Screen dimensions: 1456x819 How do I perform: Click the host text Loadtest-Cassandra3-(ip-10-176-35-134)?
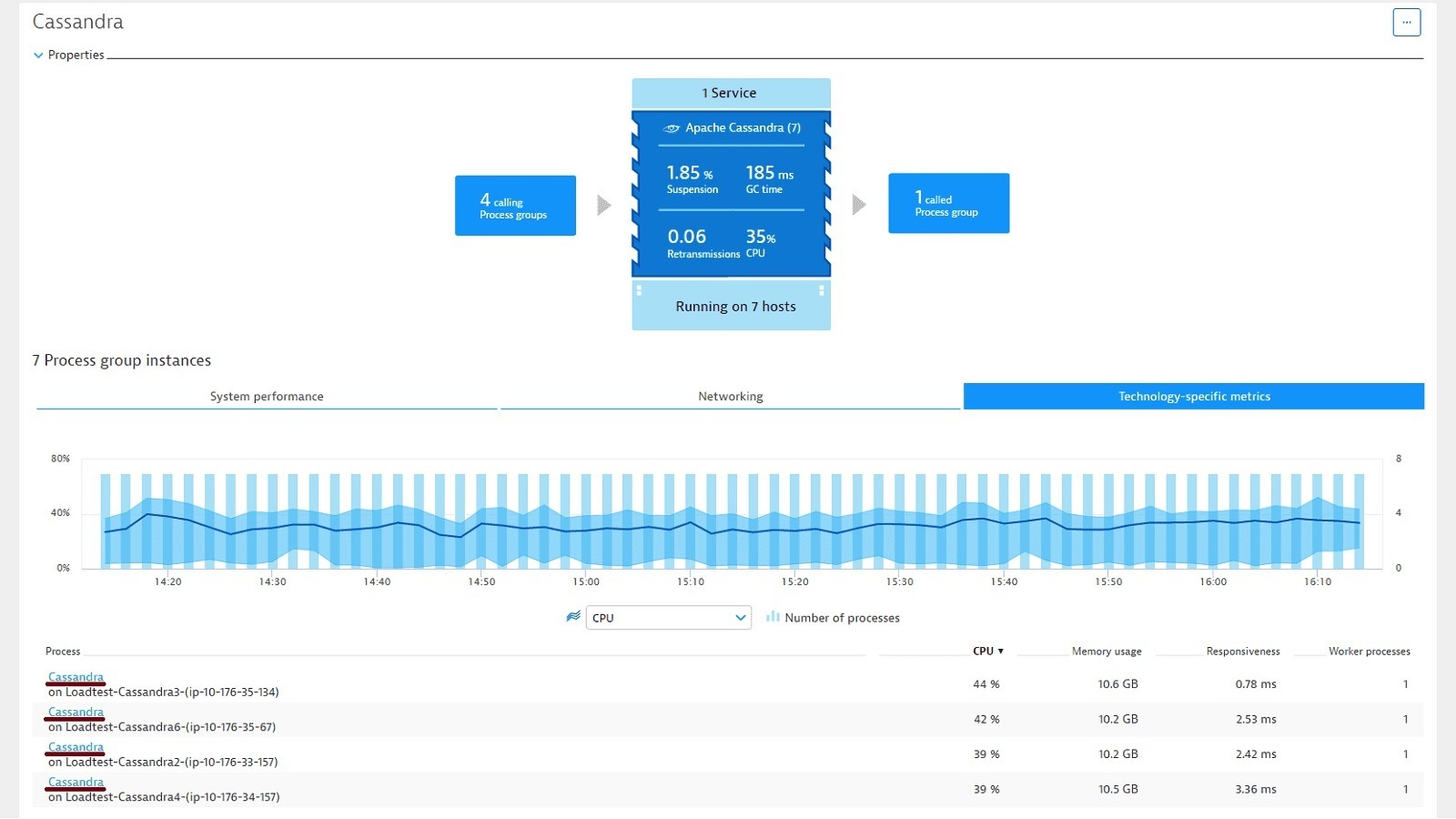[172, 693]
